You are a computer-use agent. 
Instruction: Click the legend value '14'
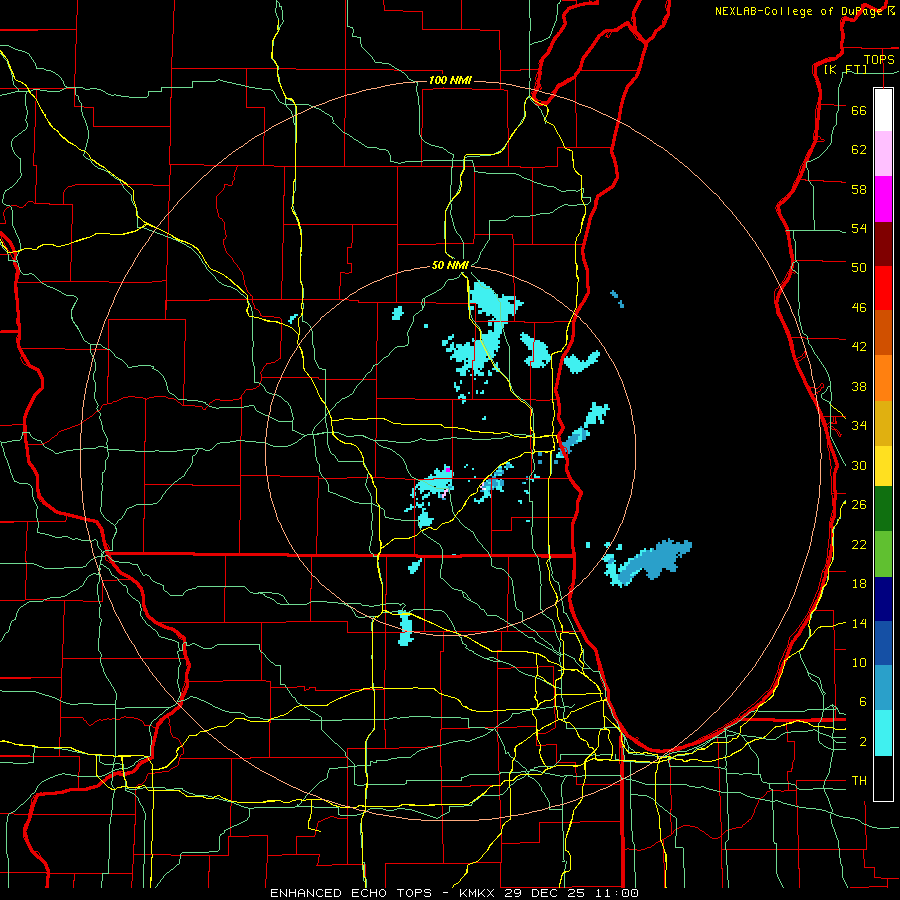click(859, 623)
